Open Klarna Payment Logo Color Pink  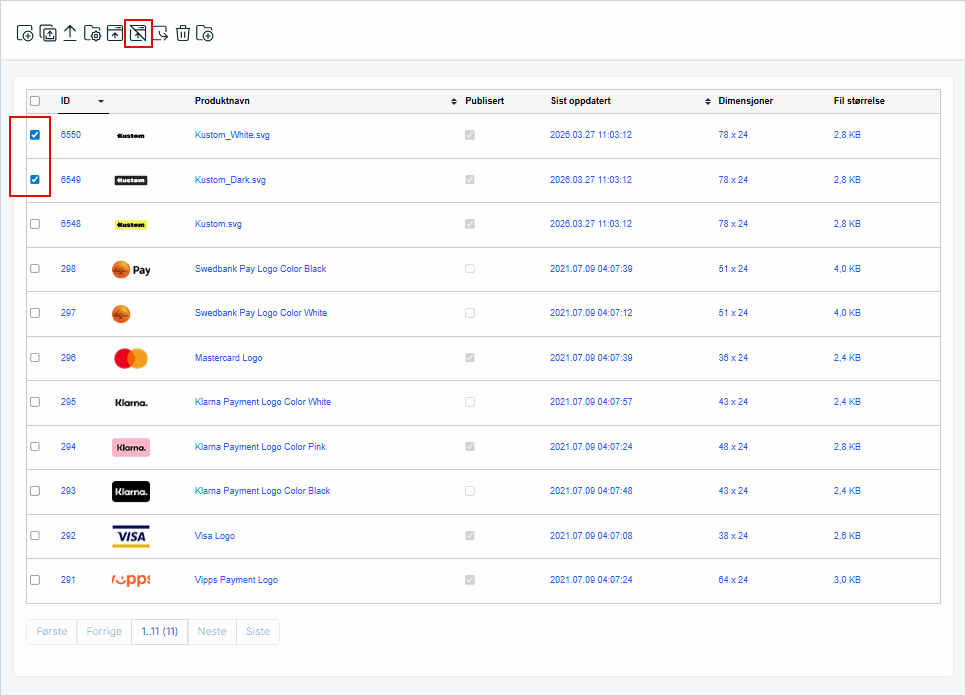[260, 447]
